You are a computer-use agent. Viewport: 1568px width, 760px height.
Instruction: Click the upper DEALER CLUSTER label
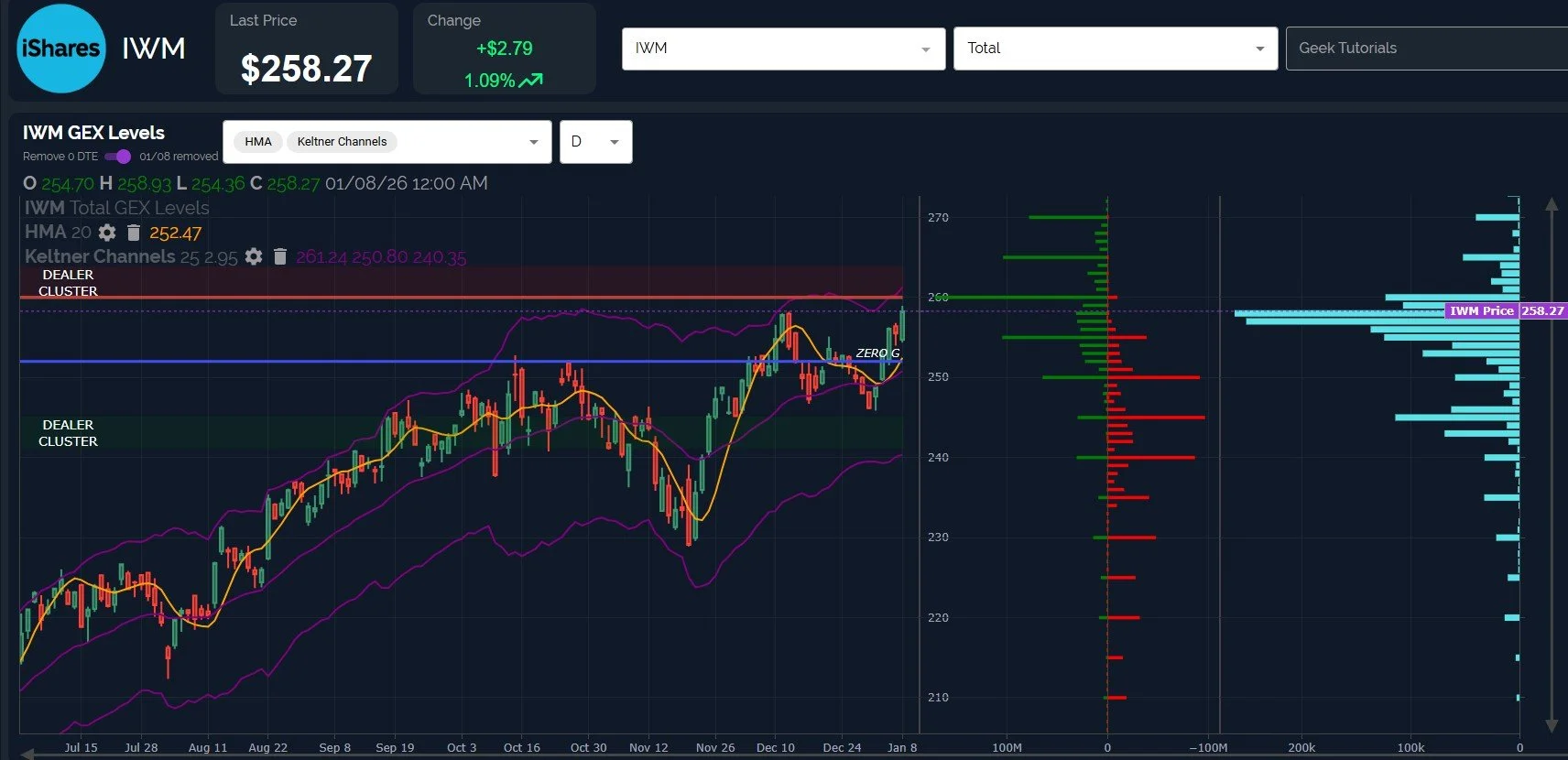pos(68,283)
